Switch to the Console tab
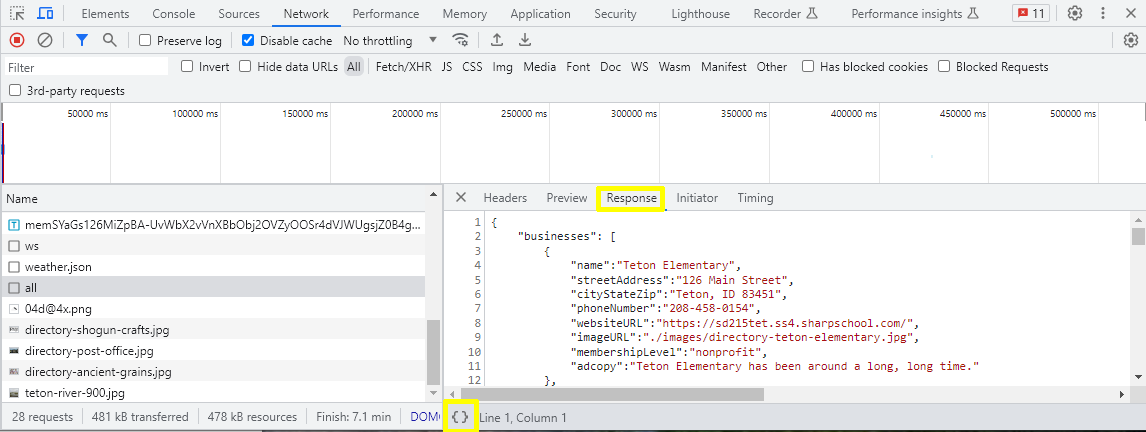This screenshot has height=432, width=1146. [174, 14]
